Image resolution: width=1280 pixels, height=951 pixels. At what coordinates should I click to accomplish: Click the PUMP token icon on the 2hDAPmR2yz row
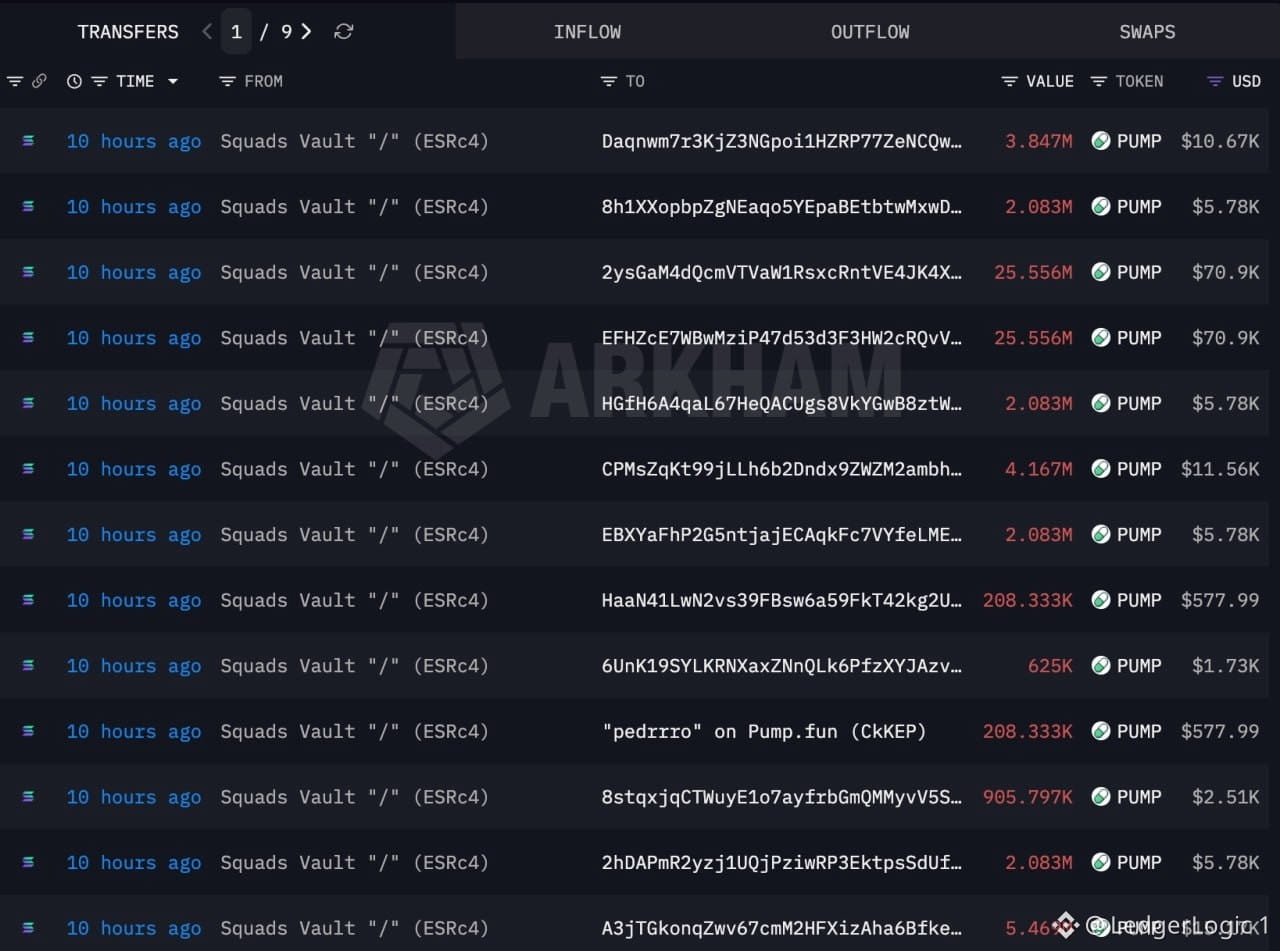1101,862
